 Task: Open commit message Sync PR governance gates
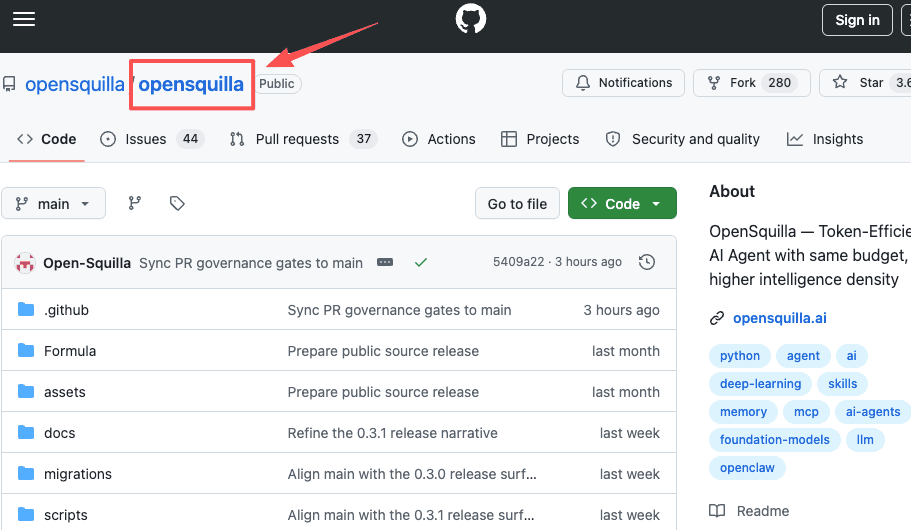tap(251, 263)
